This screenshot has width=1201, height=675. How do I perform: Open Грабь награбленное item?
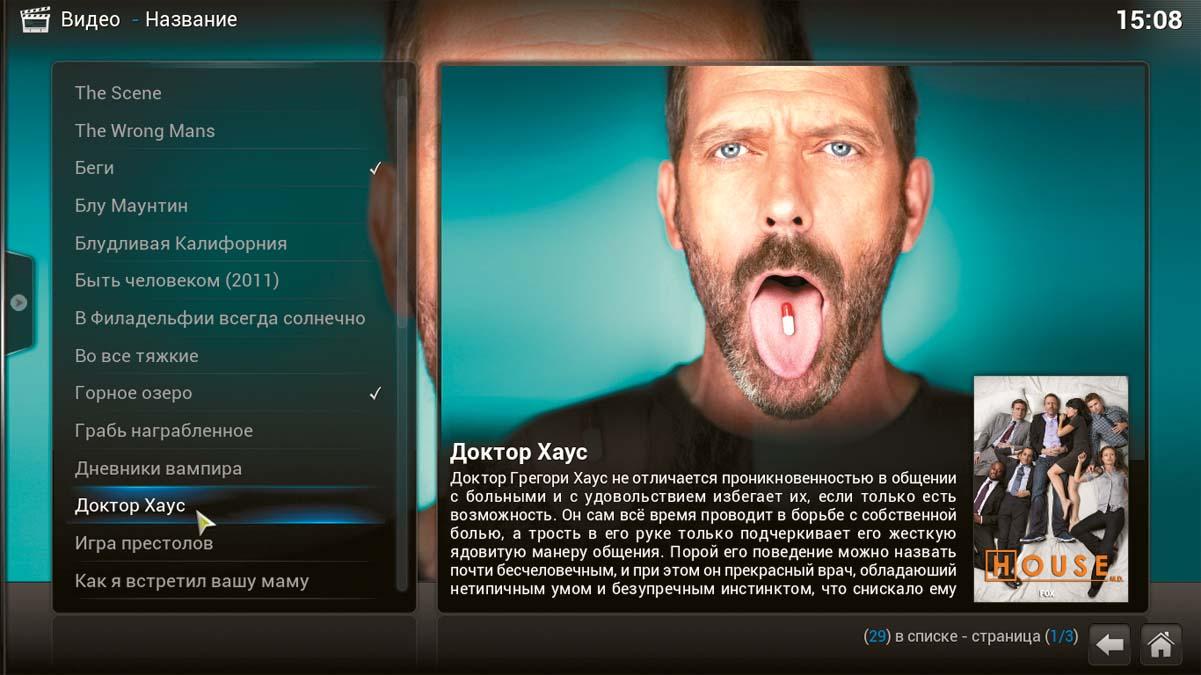pos(163,431)
